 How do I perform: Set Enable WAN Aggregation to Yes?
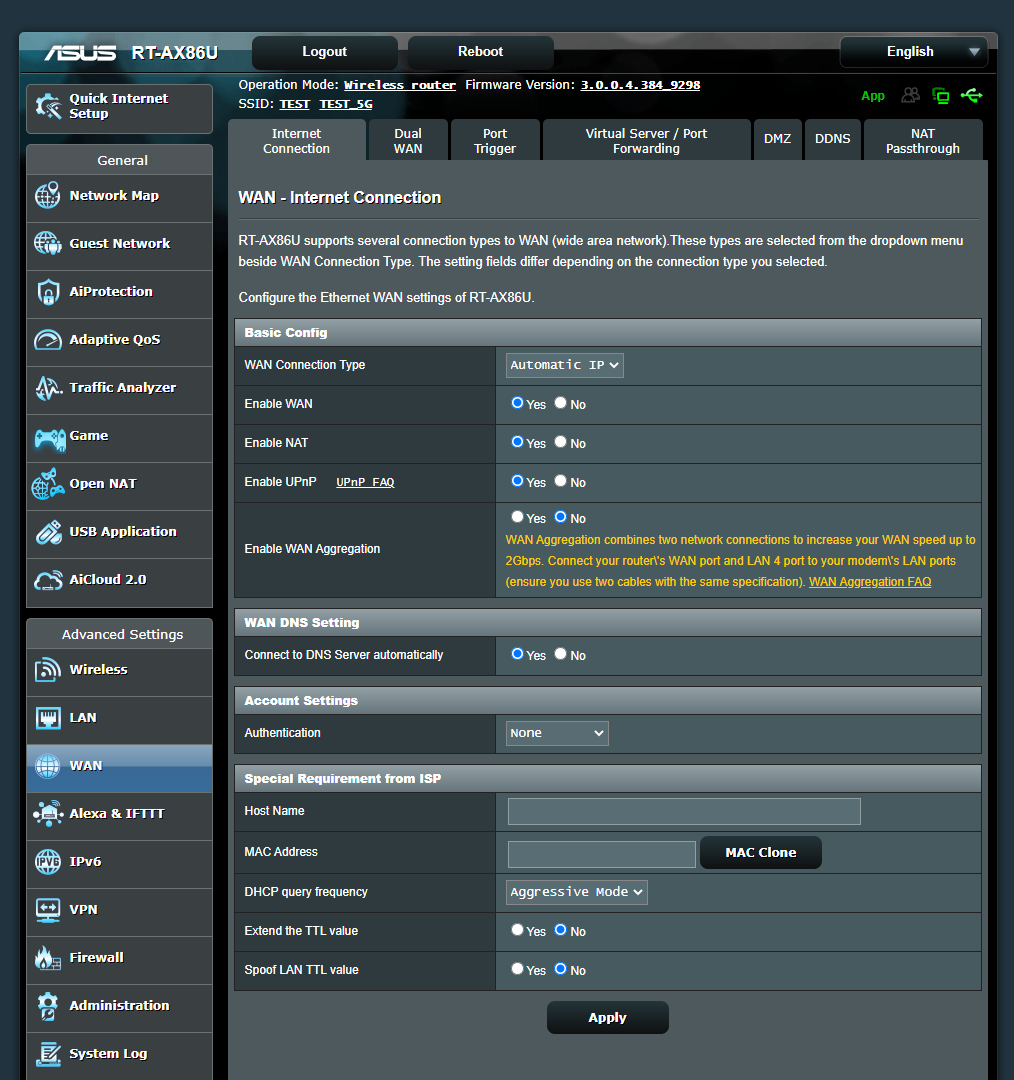tap(517, 517)
